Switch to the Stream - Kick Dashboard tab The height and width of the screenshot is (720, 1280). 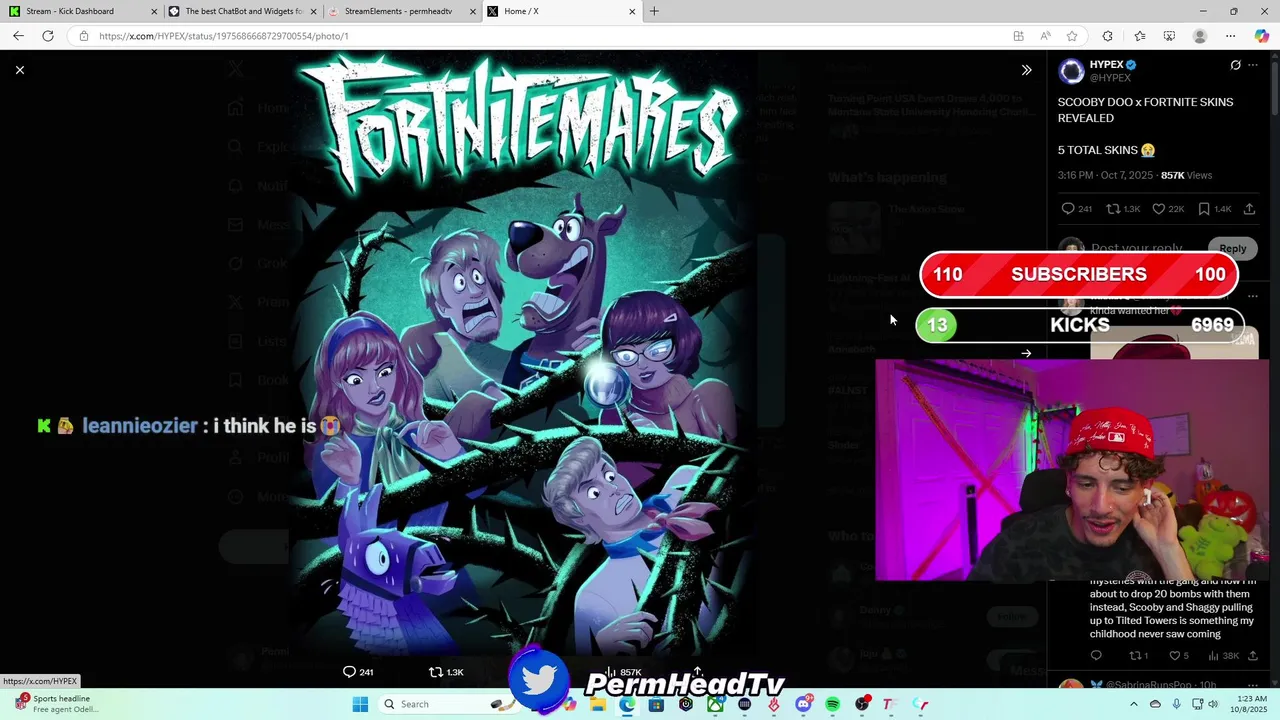click(82, 11)
